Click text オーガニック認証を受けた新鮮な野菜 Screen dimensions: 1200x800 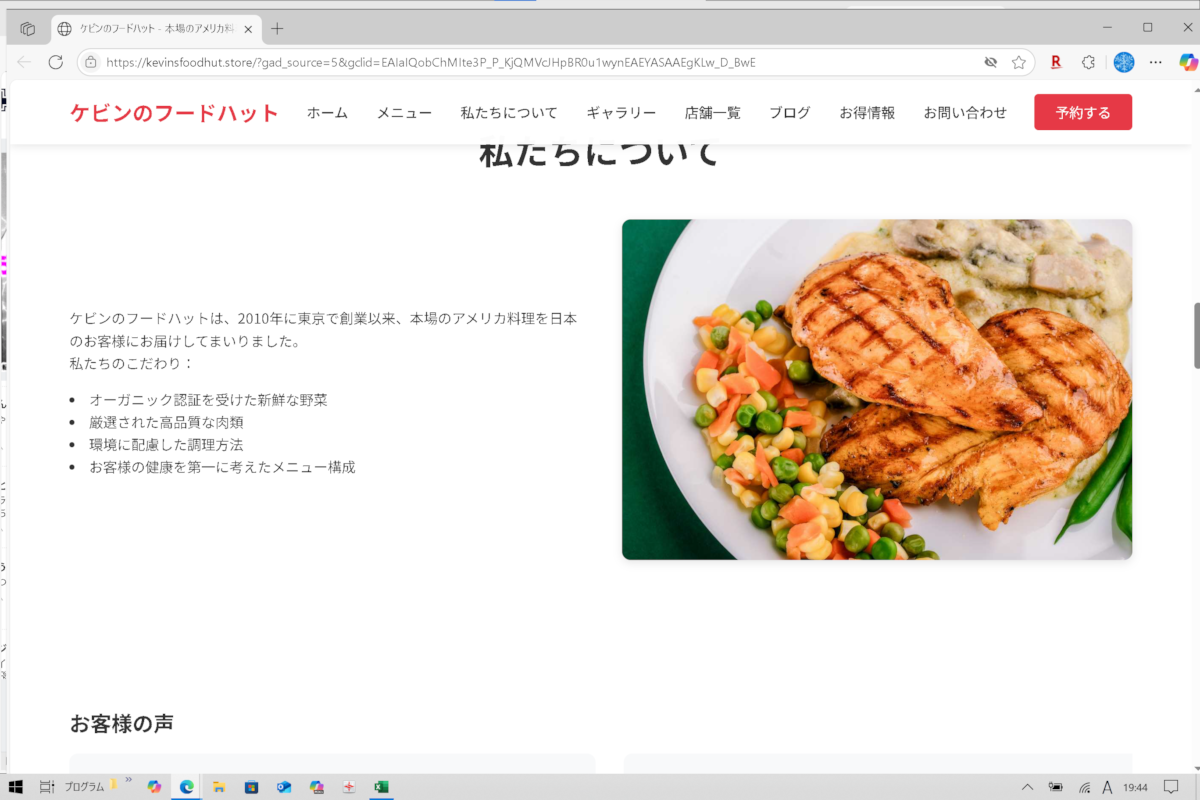208,399
